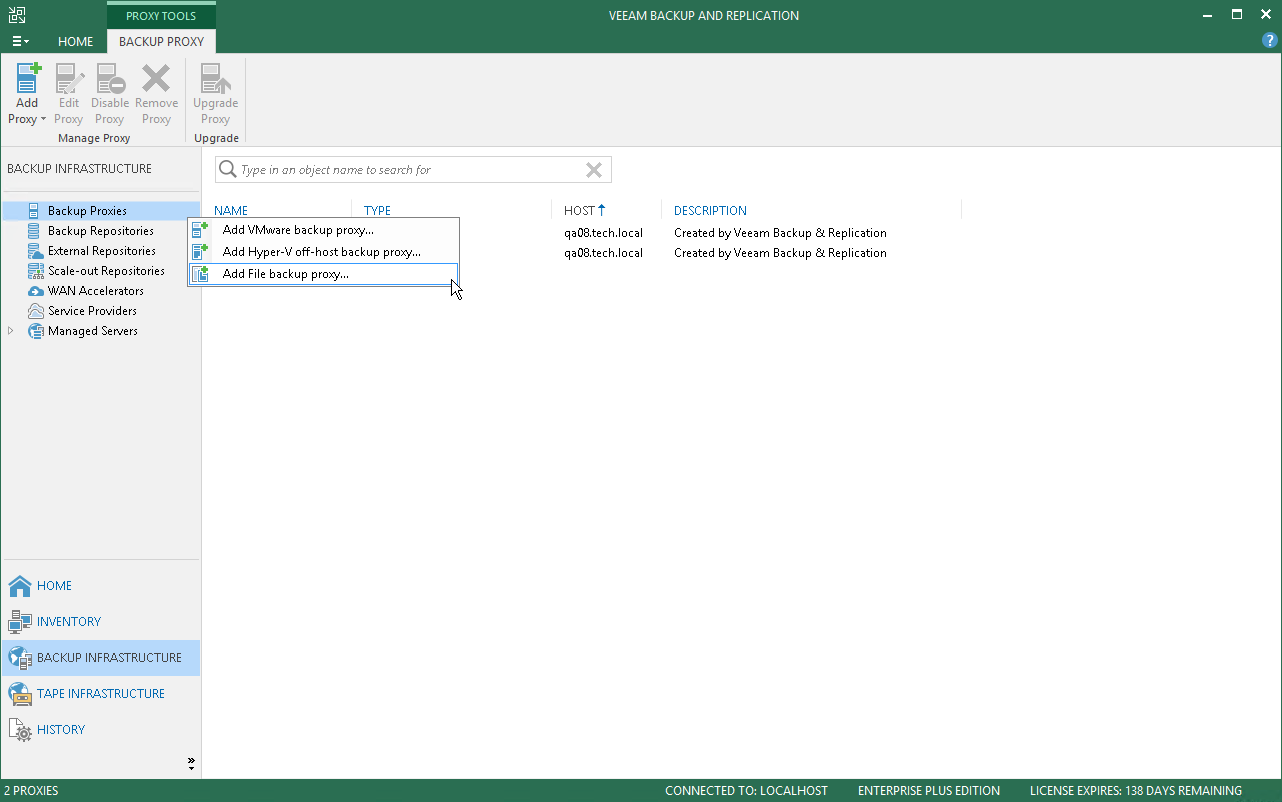
Task: Click the WAN Accelerators cloud icon
Action: coord(35,291)
